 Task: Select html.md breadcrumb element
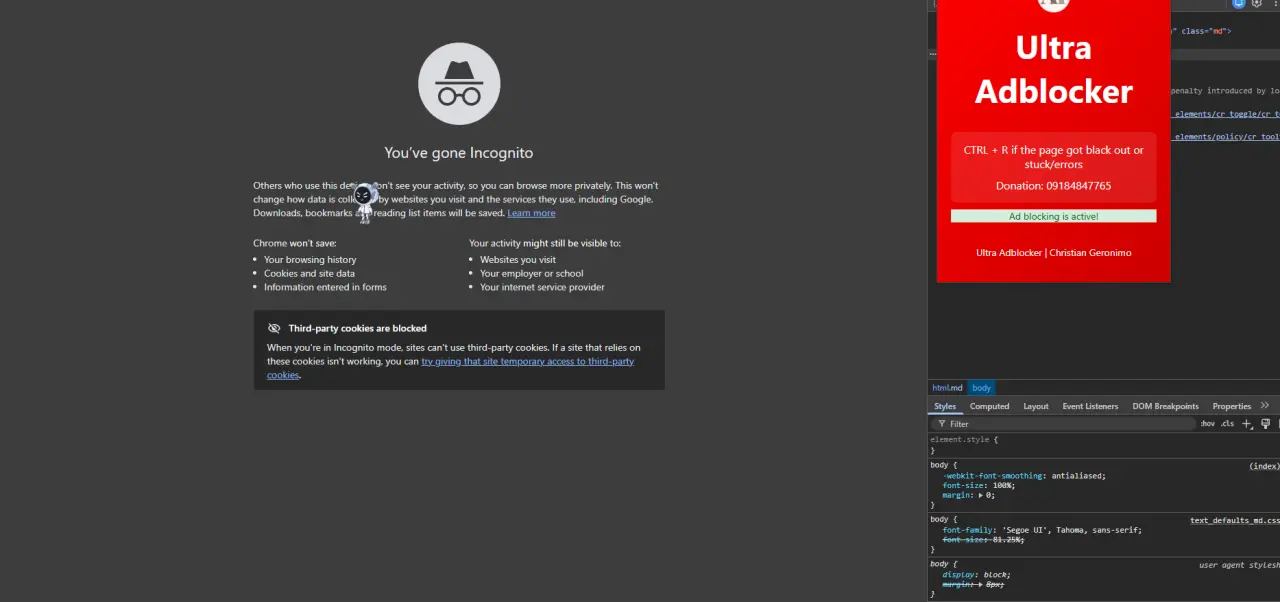tap(947, 388)
